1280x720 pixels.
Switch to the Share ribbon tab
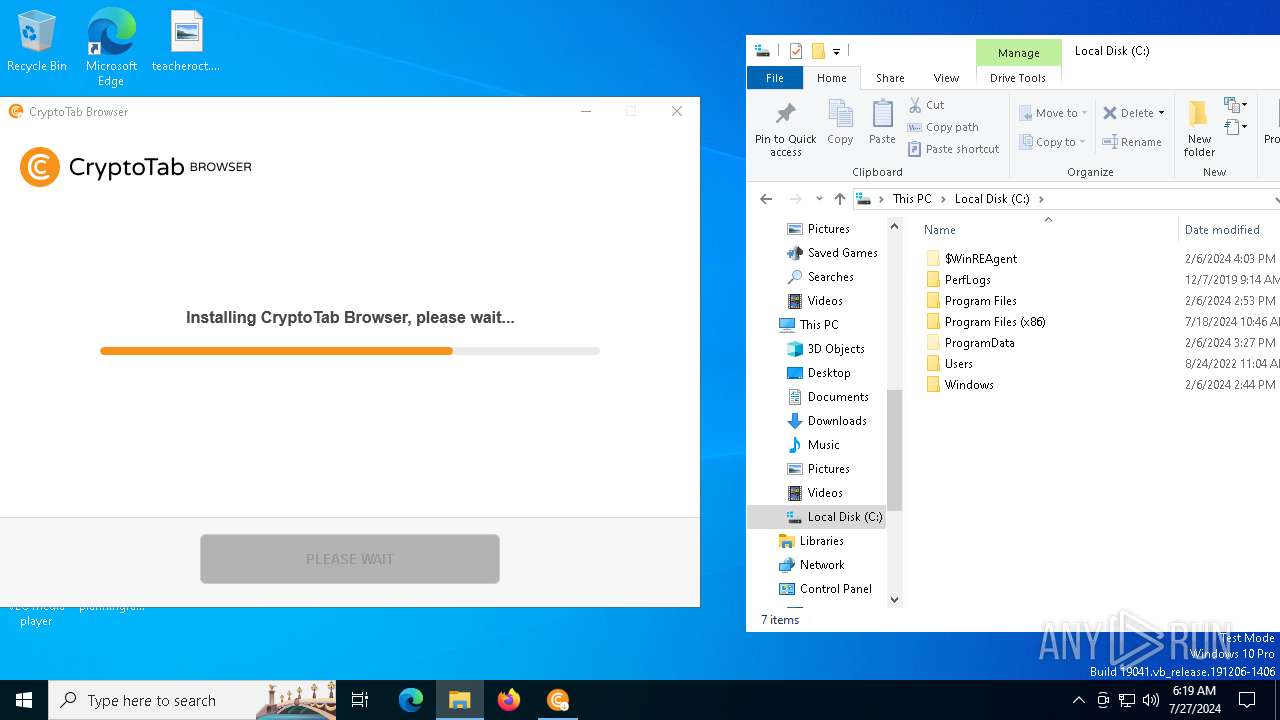pyautogui.click(x=890, y=78)
